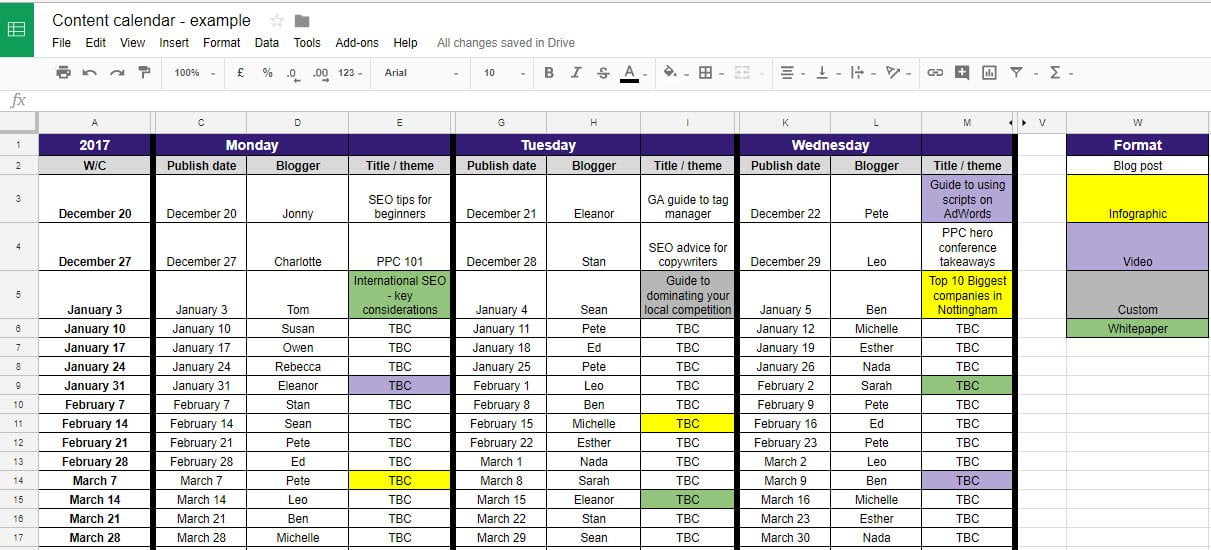Expand hidden columns arrow right of M
Image resolution: width=1211 pixels, height=550 pixels.
1011,122
